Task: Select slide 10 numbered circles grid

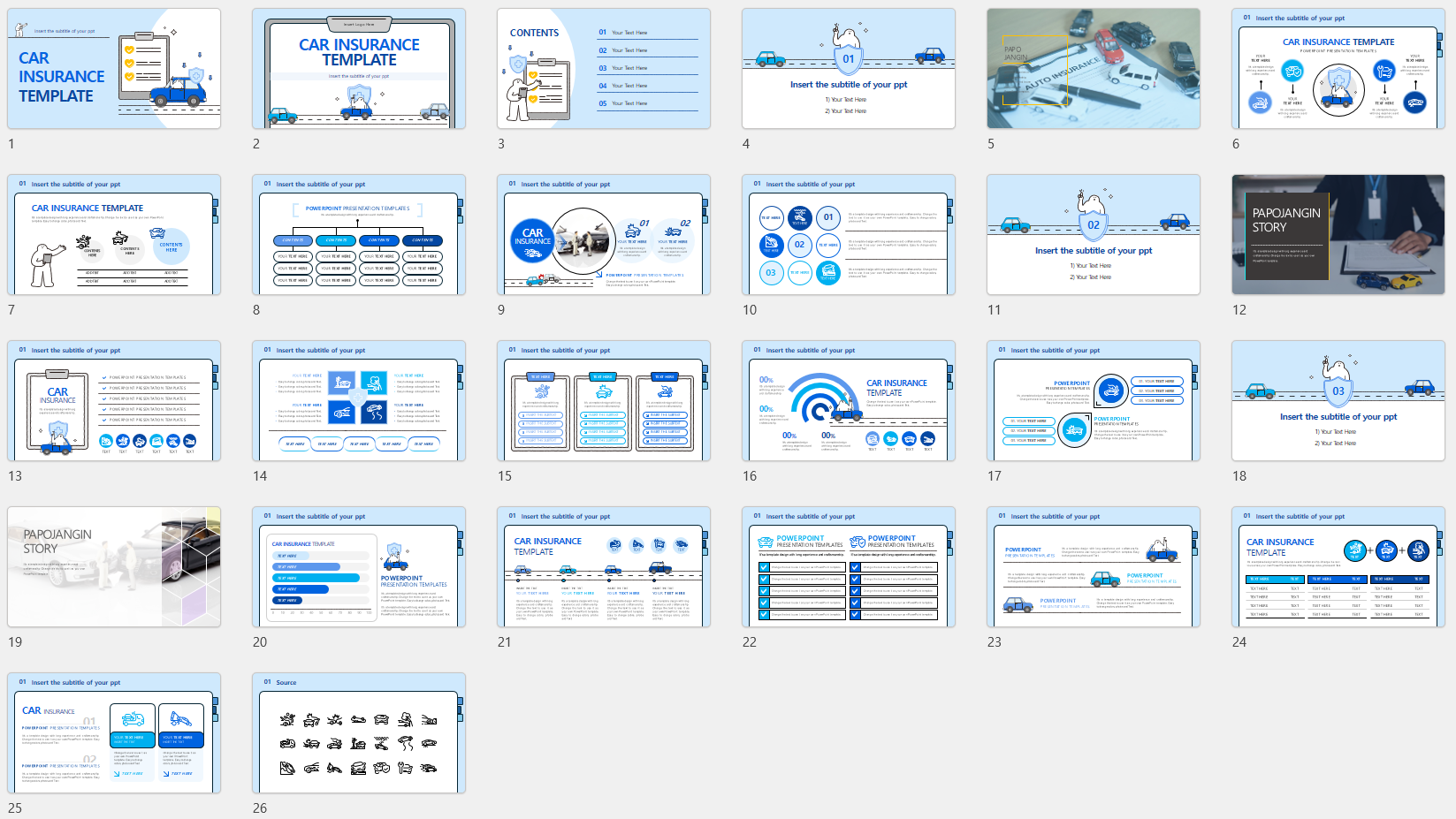Action: pos(849,235)
